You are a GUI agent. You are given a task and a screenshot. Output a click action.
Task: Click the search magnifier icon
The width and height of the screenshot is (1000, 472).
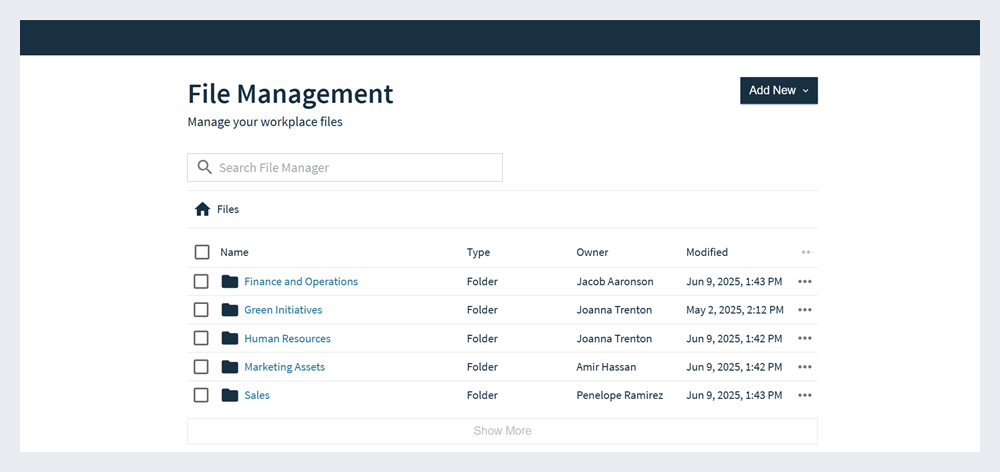pos(205,167)
